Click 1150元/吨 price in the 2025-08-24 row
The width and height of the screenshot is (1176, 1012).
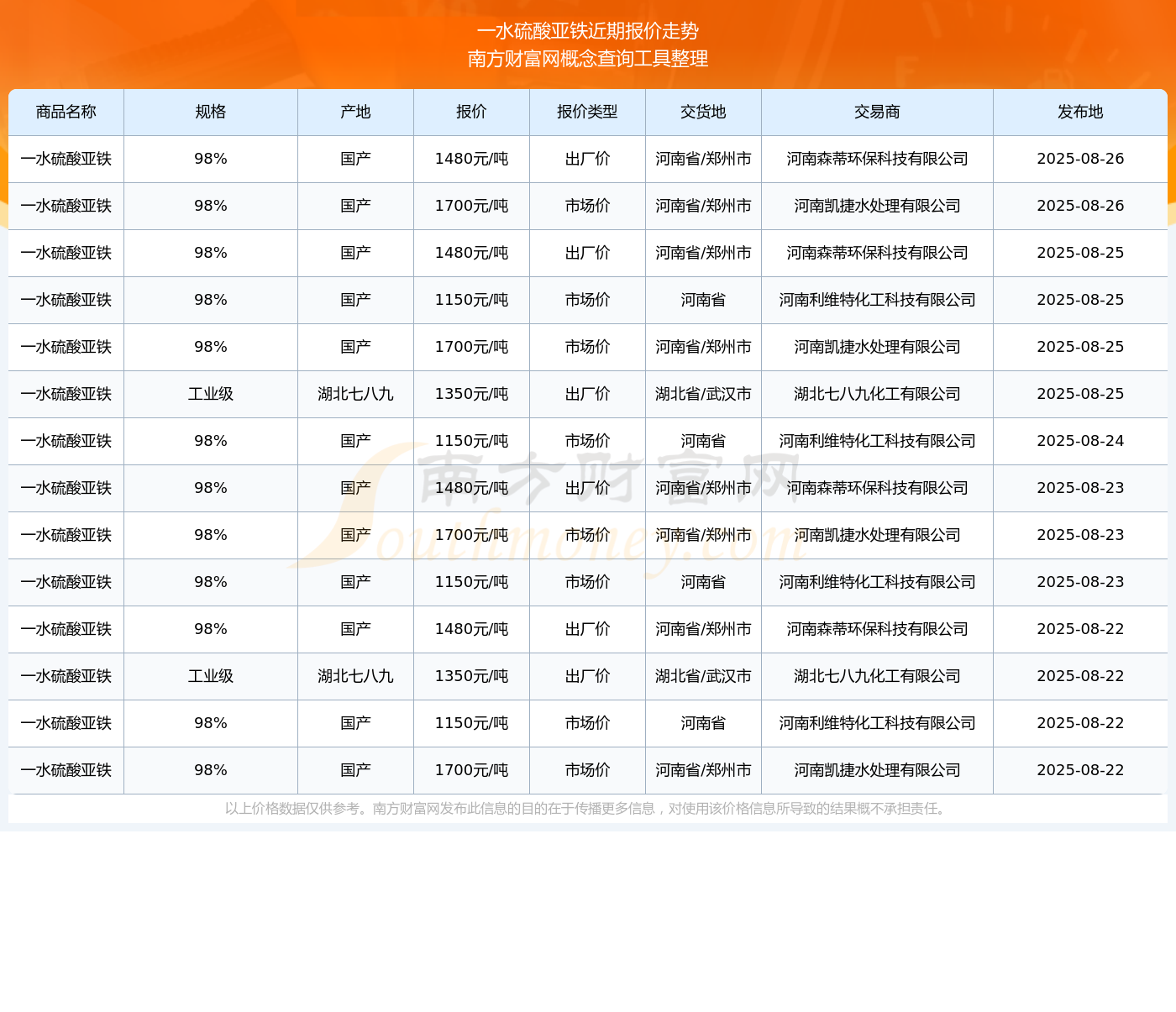[471, 441]
